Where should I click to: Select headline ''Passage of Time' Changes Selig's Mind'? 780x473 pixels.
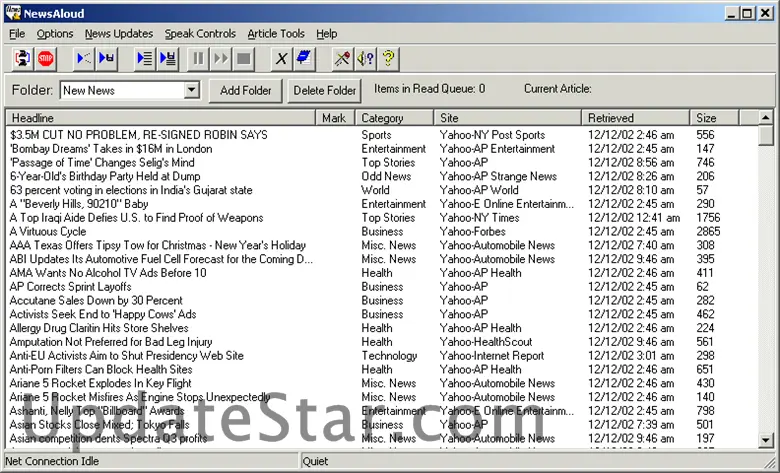(x=102, y=163)
